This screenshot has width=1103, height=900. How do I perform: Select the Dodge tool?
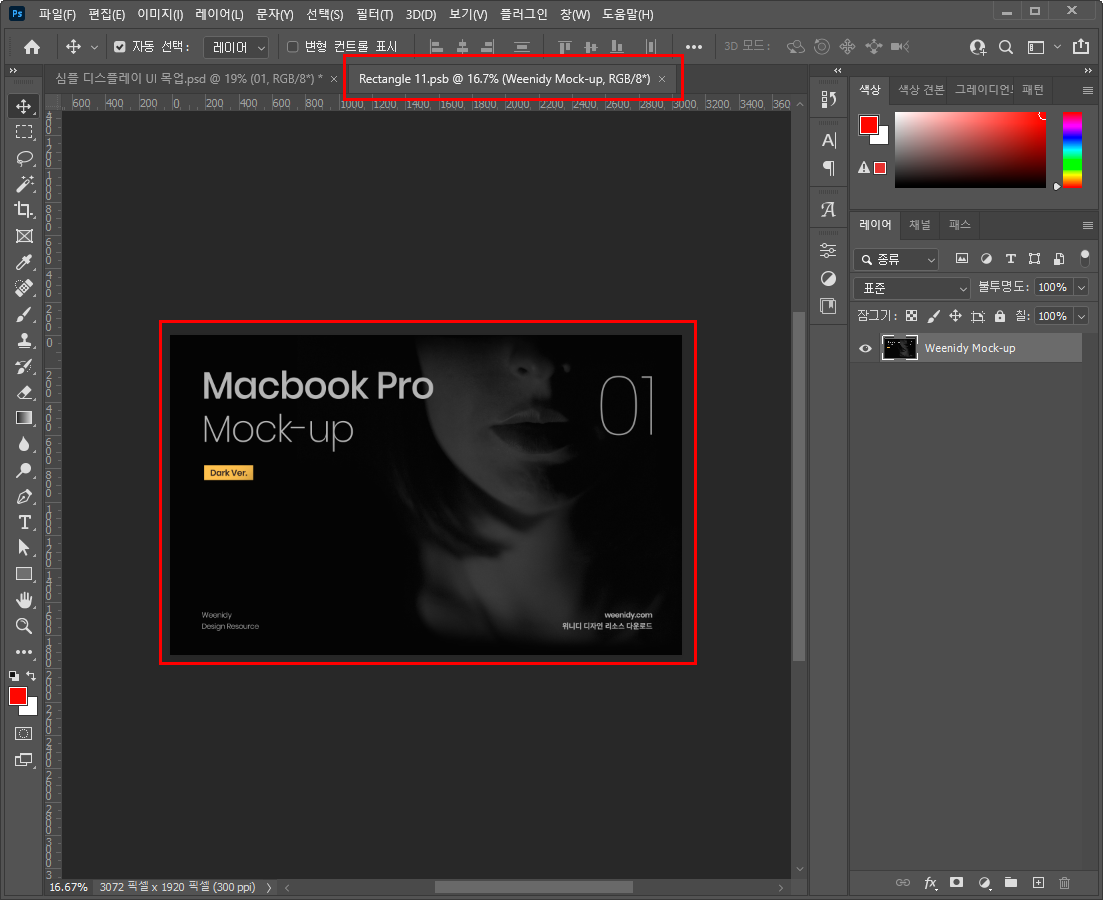click(x=24, y=470)
